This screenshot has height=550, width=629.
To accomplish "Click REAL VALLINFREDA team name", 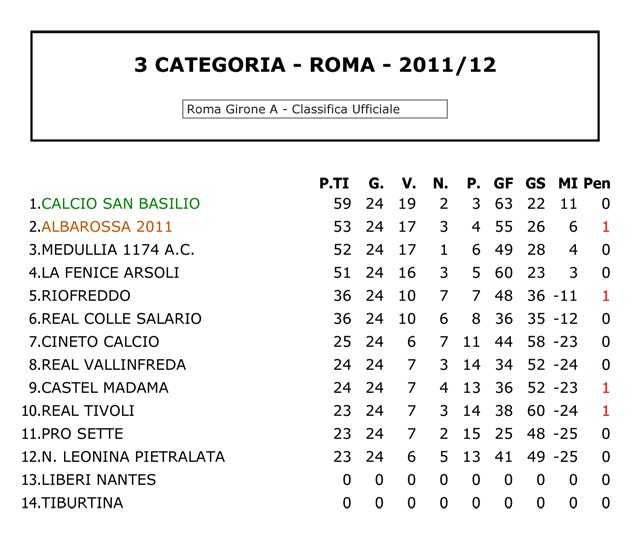I will [114, 365].
